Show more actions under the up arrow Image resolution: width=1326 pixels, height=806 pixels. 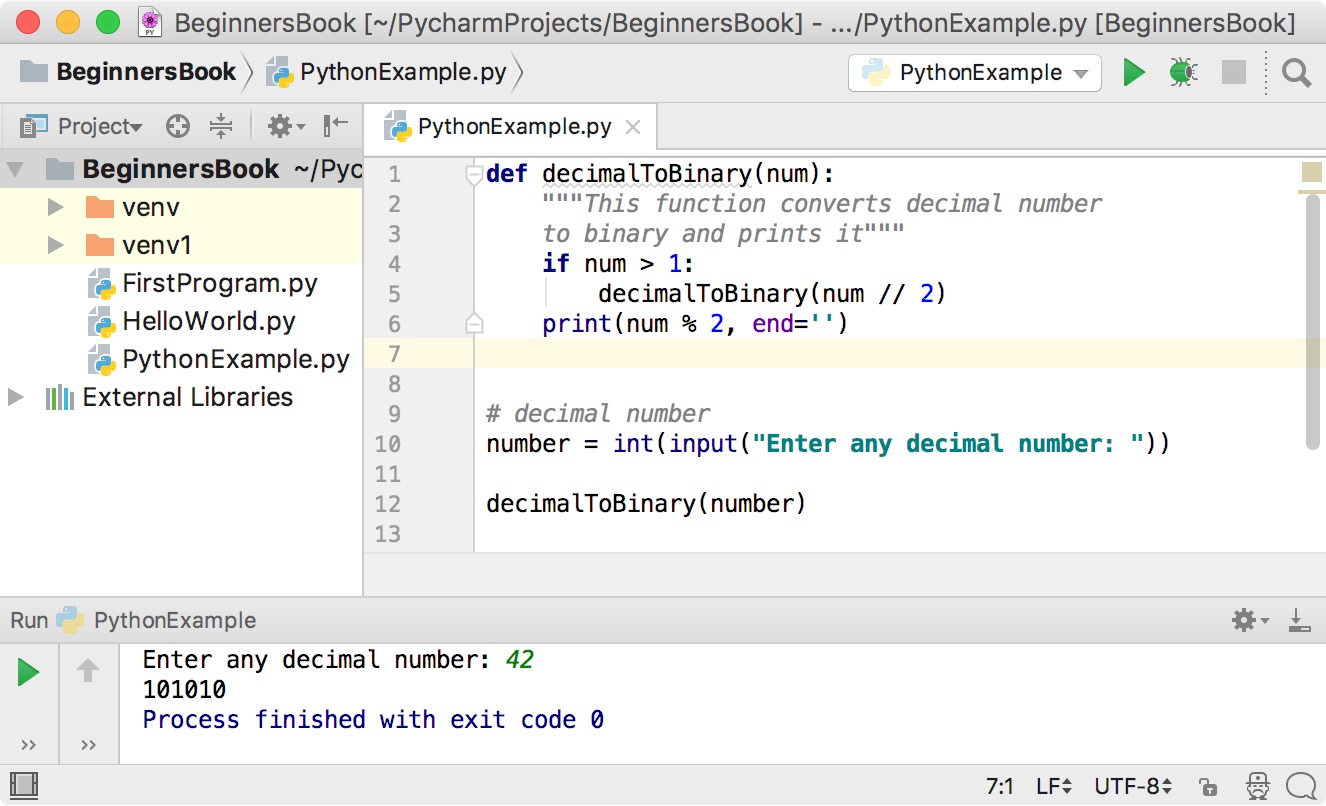pyautogui.click(x=88, y=744)
